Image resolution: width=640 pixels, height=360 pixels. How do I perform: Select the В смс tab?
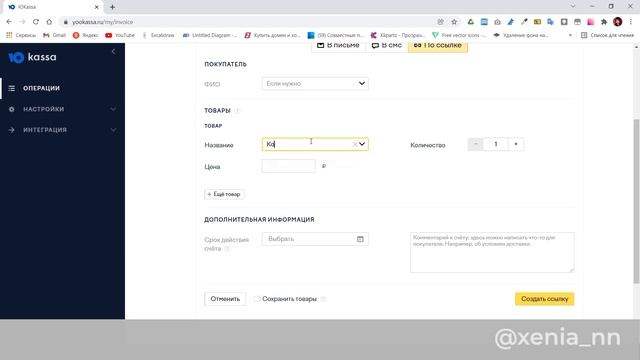pyautogui.click(x=387, y=46)
